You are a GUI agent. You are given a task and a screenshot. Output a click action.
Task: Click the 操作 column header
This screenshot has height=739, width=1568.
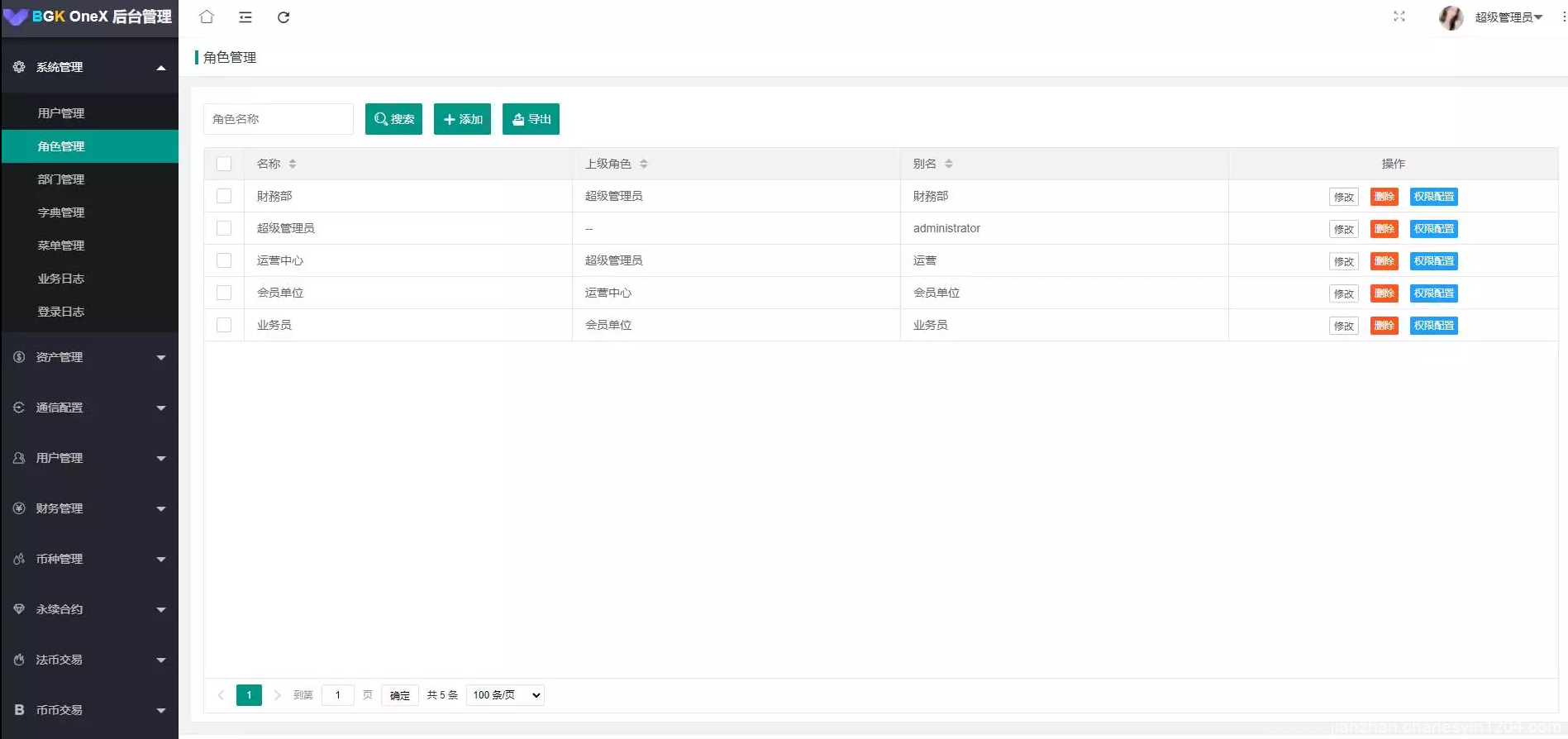coord(1394,164)
